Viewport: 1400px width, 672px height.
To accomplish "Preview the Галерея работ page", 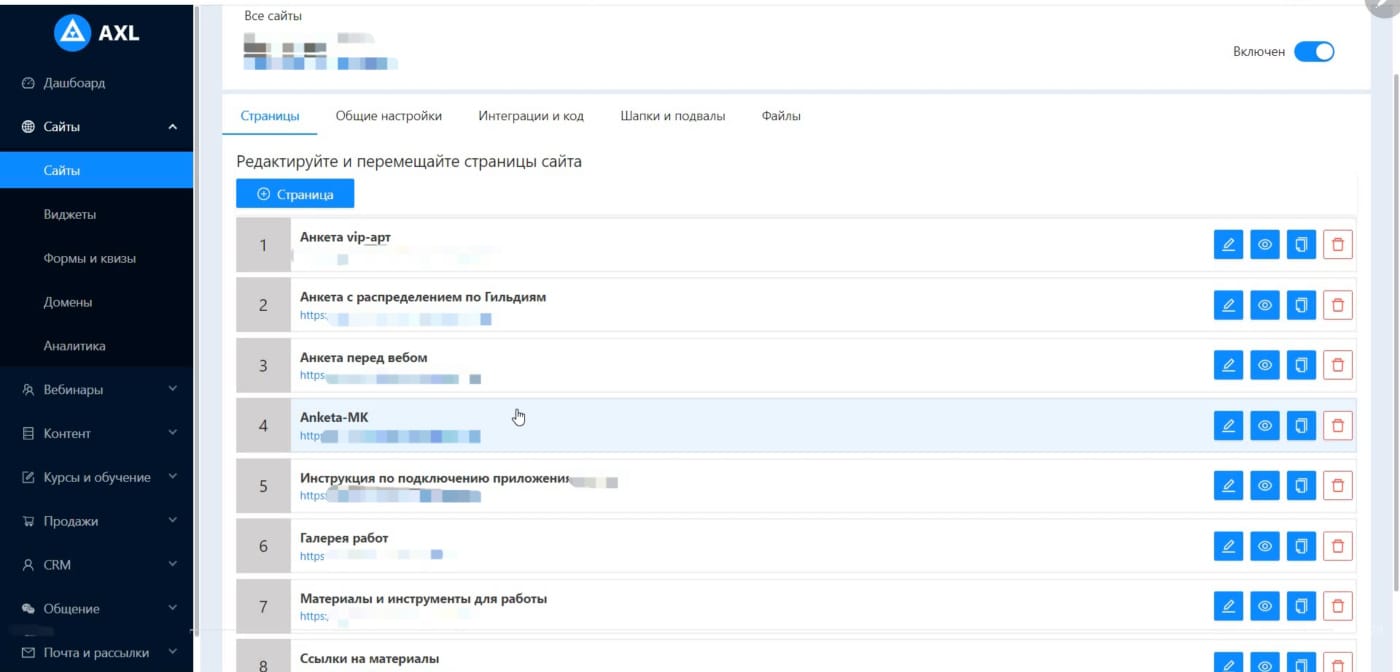I will [x=1265, y=546].
